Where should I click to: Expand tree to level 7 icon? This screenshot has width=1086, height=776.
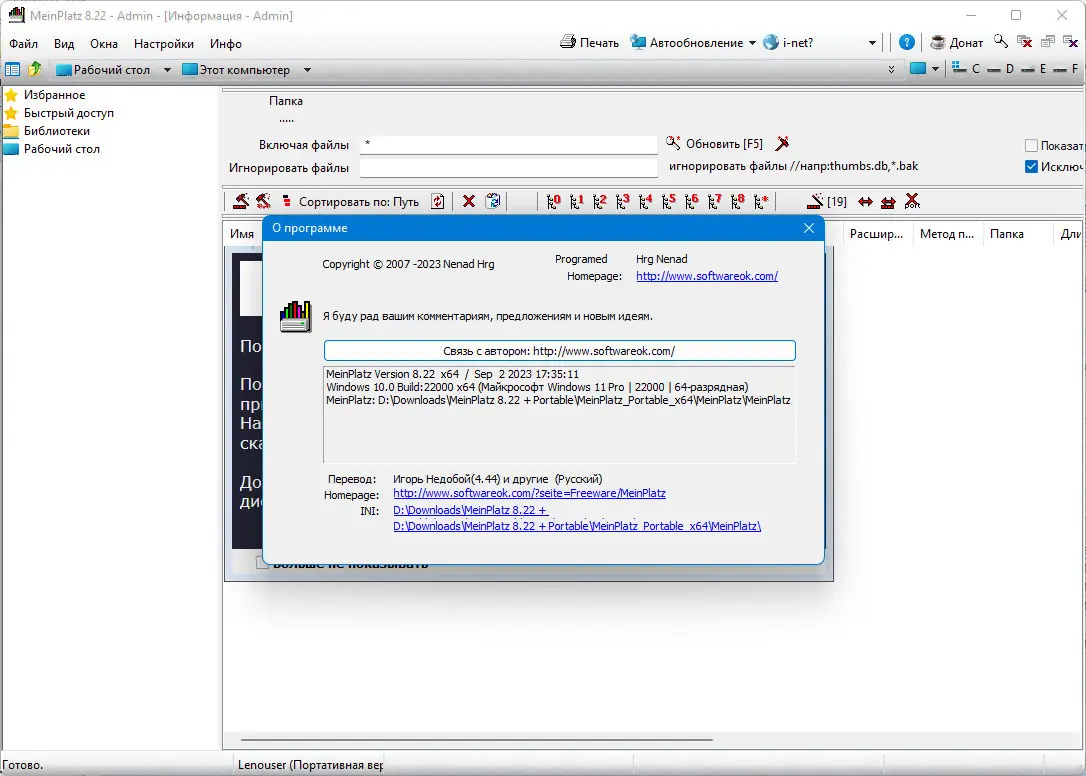pyautogui.click(x=714, y=201)
